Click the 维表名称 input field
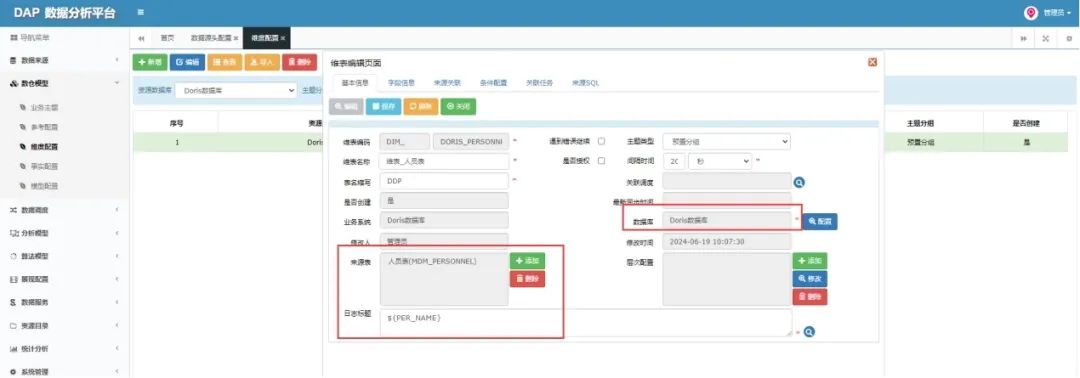This screenshot has height=378, width=1080. coord(444,161)
